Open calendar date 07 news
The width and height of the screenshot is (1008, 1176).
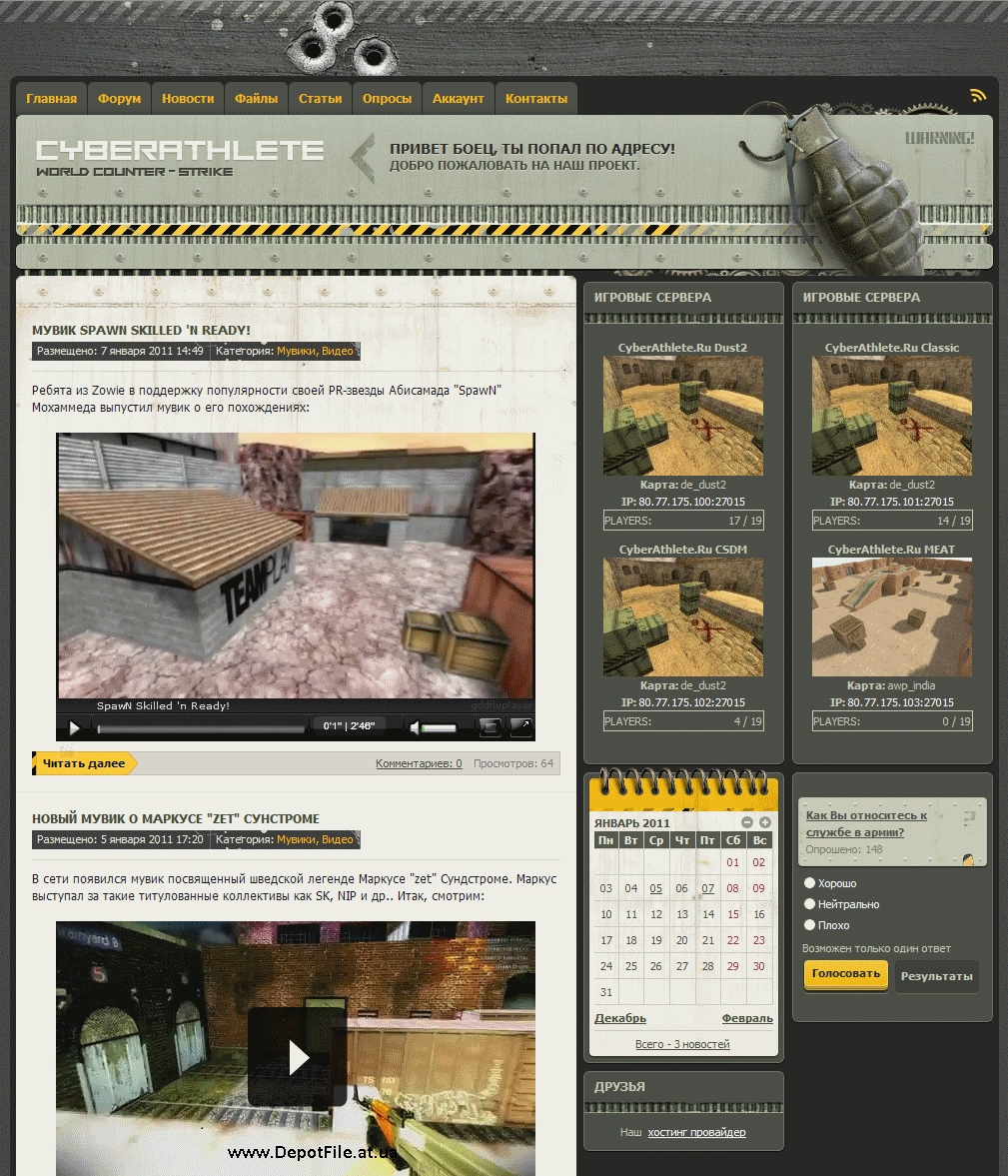708,889
